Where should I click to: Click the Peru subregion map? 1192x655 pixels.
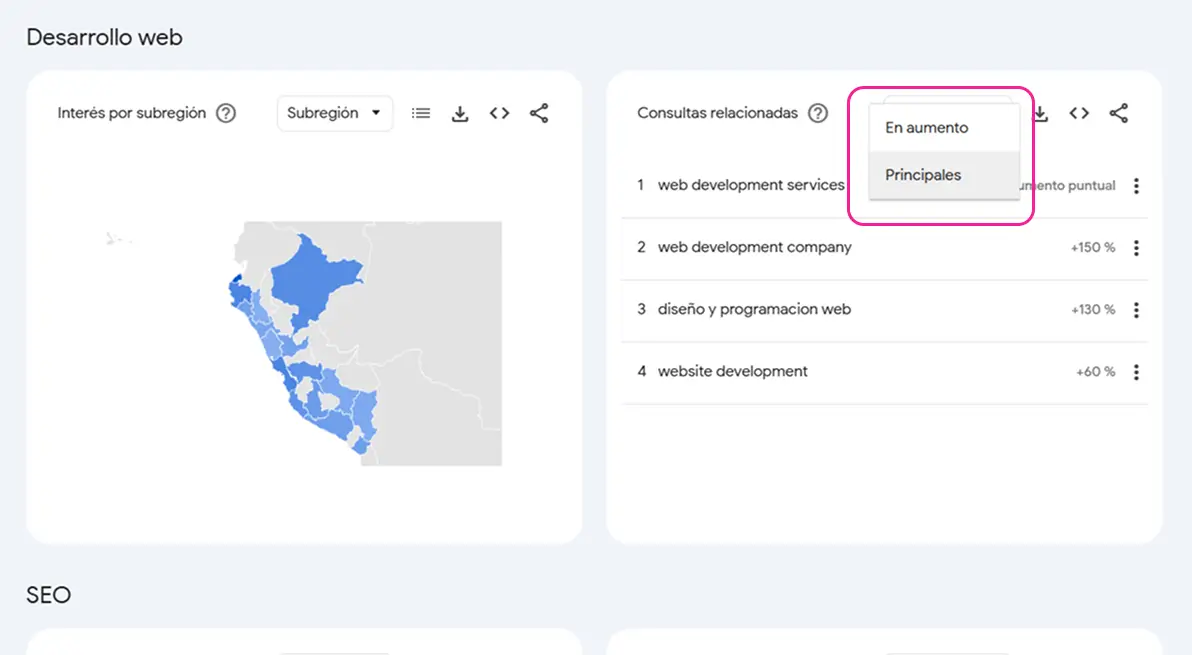pyautogui.click(x=304, y=342)
